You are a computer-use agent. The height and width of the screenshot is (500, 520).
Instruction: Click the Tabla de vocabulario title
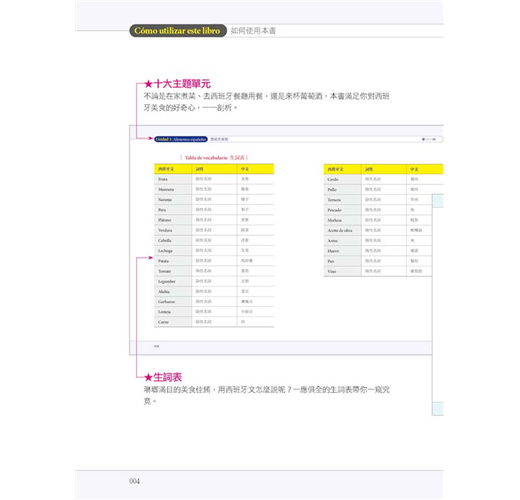tap(214, 158)
